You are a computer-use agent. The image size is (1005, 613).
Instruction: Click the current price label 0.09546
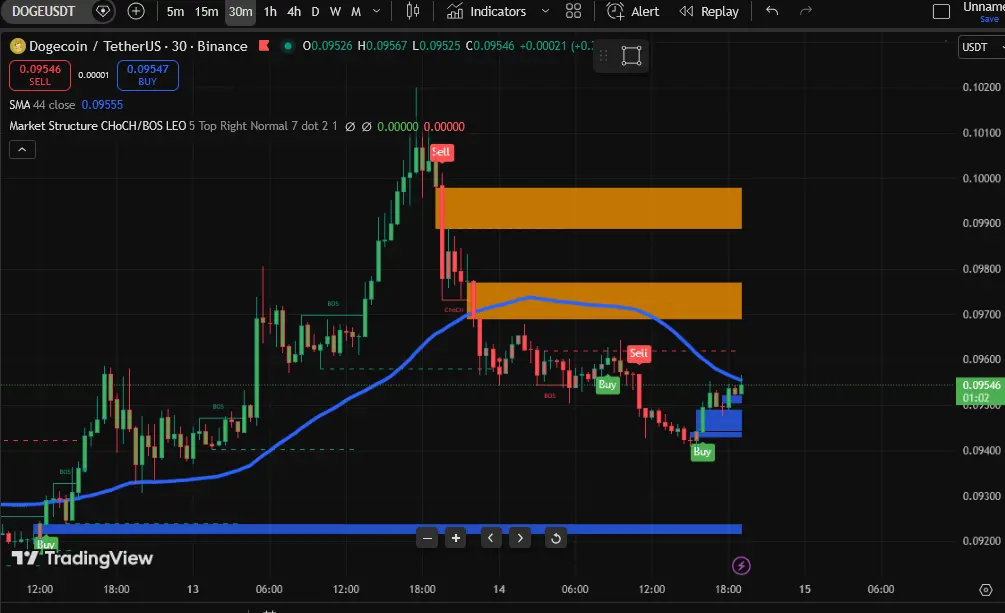(980, 385)
